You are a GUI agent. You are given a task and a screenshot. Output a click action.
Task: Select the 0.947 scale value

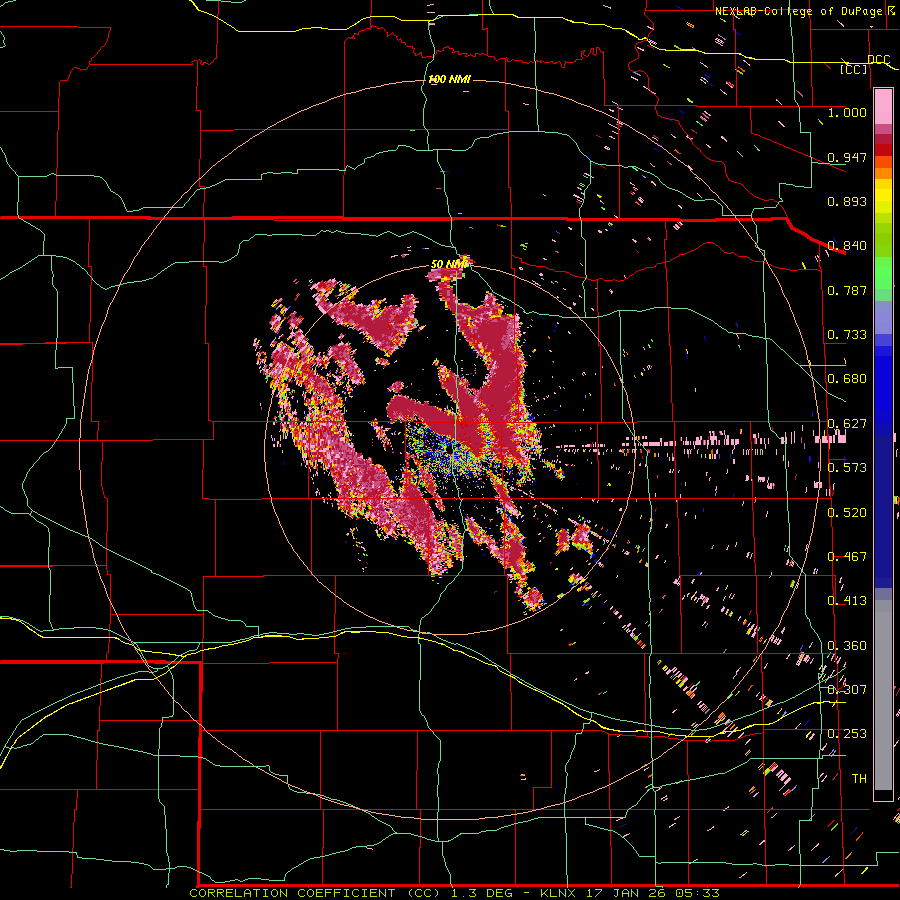coord(847,157)
